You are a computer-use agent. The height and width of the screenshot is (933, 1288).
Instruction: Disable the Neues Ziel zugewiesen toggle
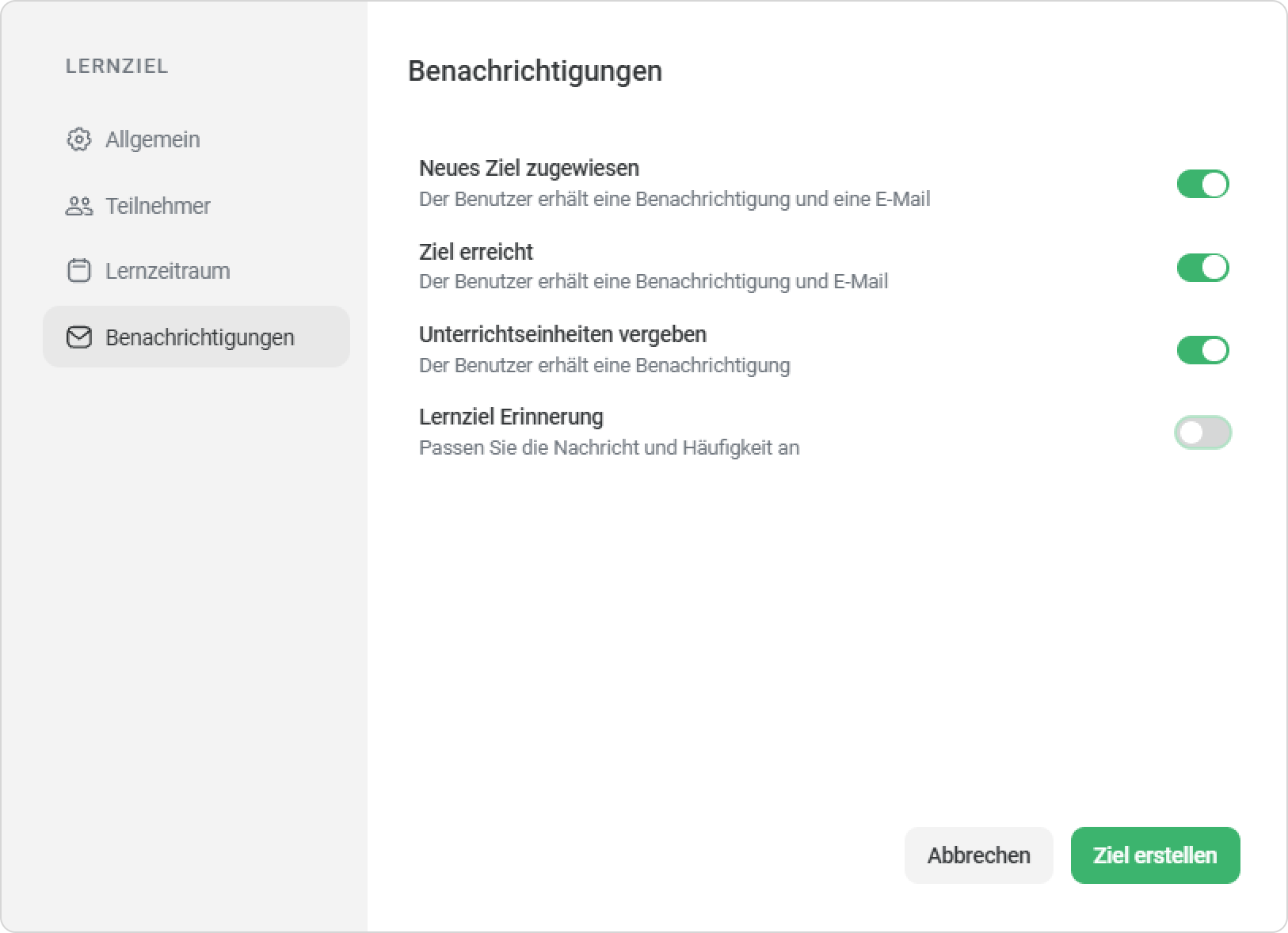(1202, 185)
